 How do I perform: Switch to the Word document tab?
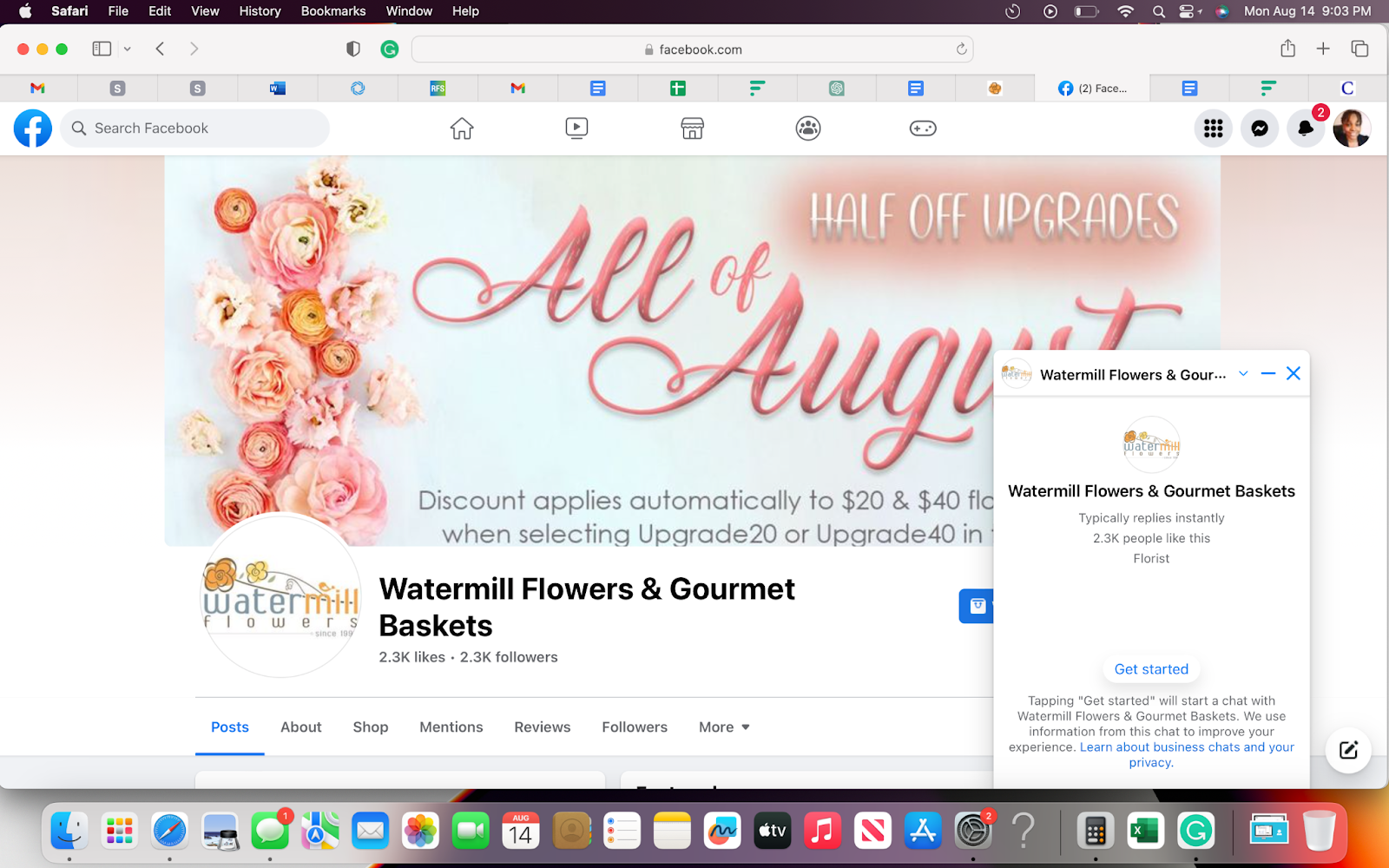pyautogui.click(x=278, y=88)
